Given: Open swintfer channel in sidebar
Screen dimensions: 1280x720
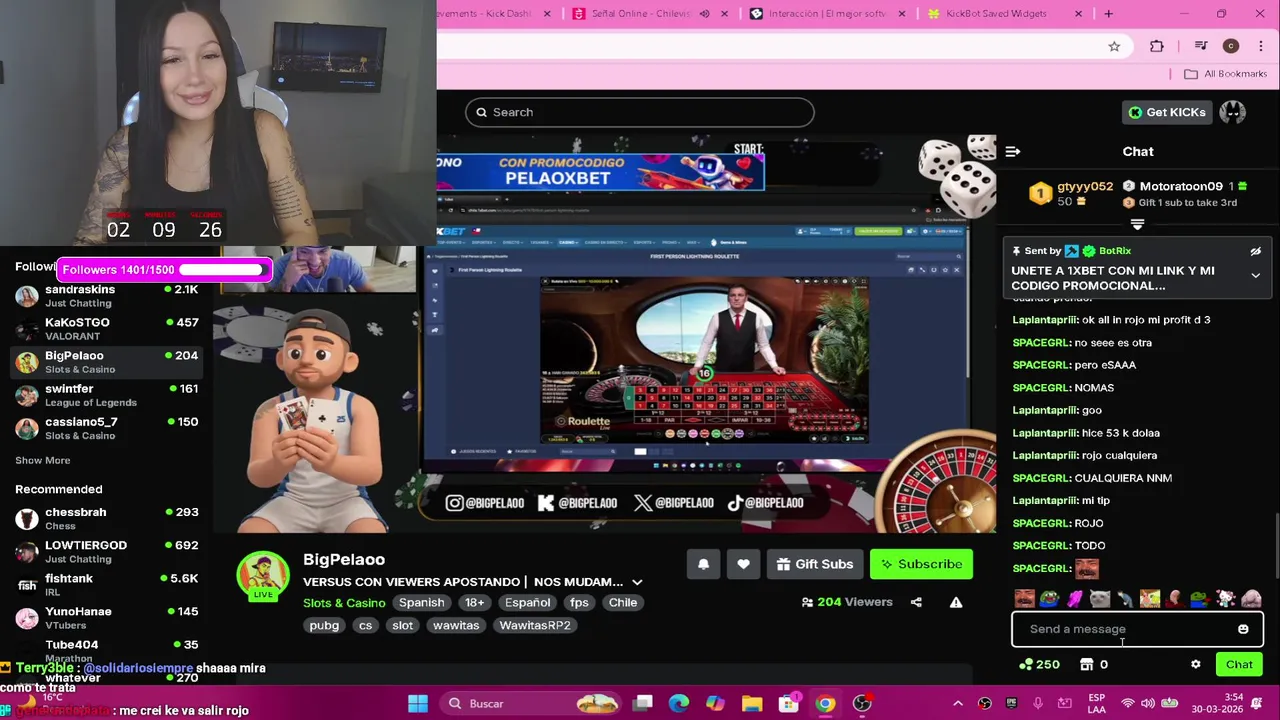Looking at the screenshot, I should tap(107, 395).
